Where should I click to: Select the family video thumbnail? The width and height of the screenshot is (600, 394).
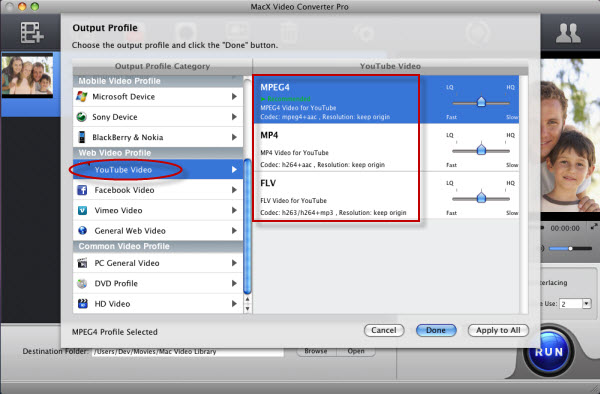point(27,75)
